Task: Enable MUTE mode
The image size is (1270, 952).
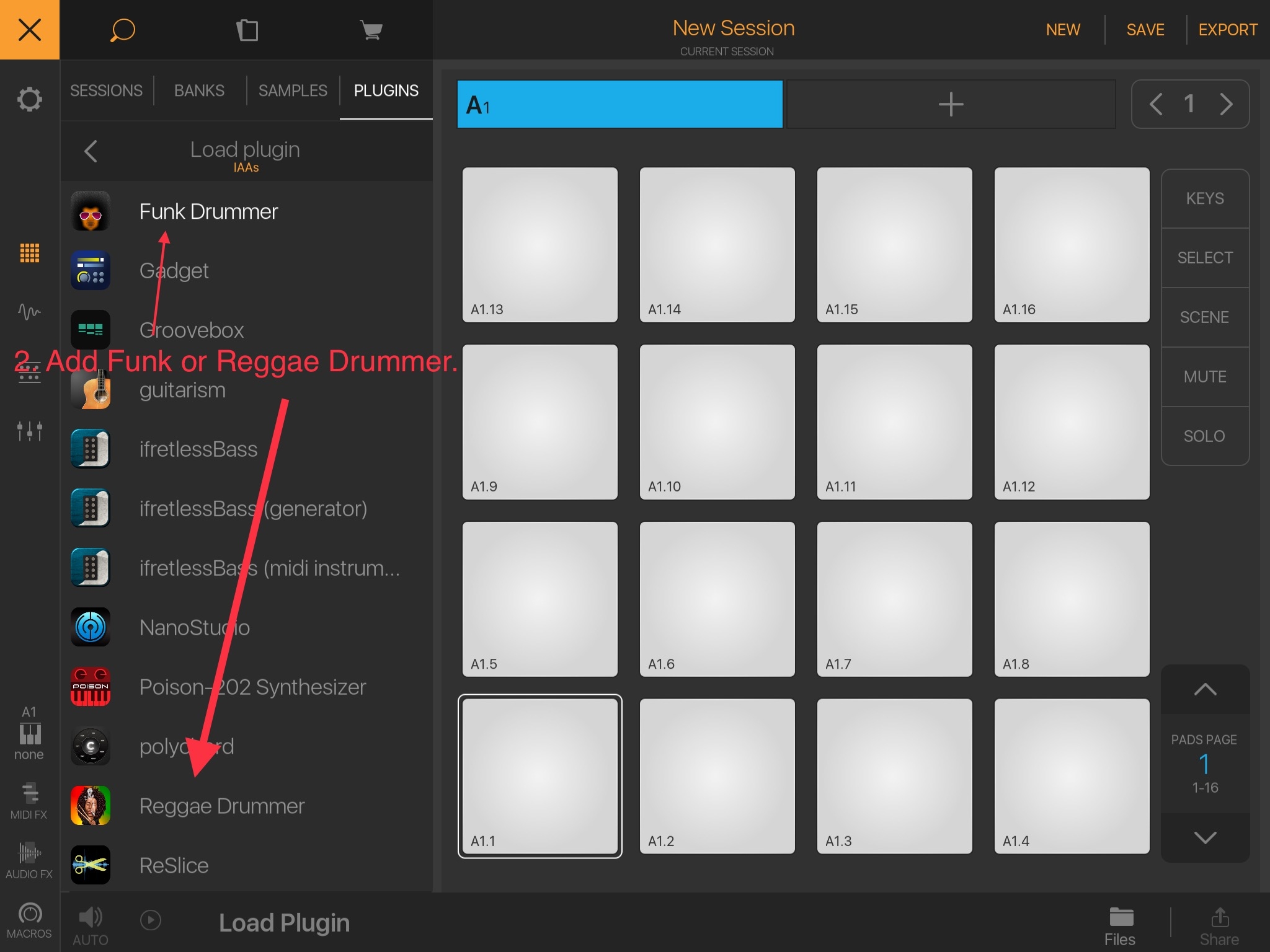Action: click(x=1205, y=377)
